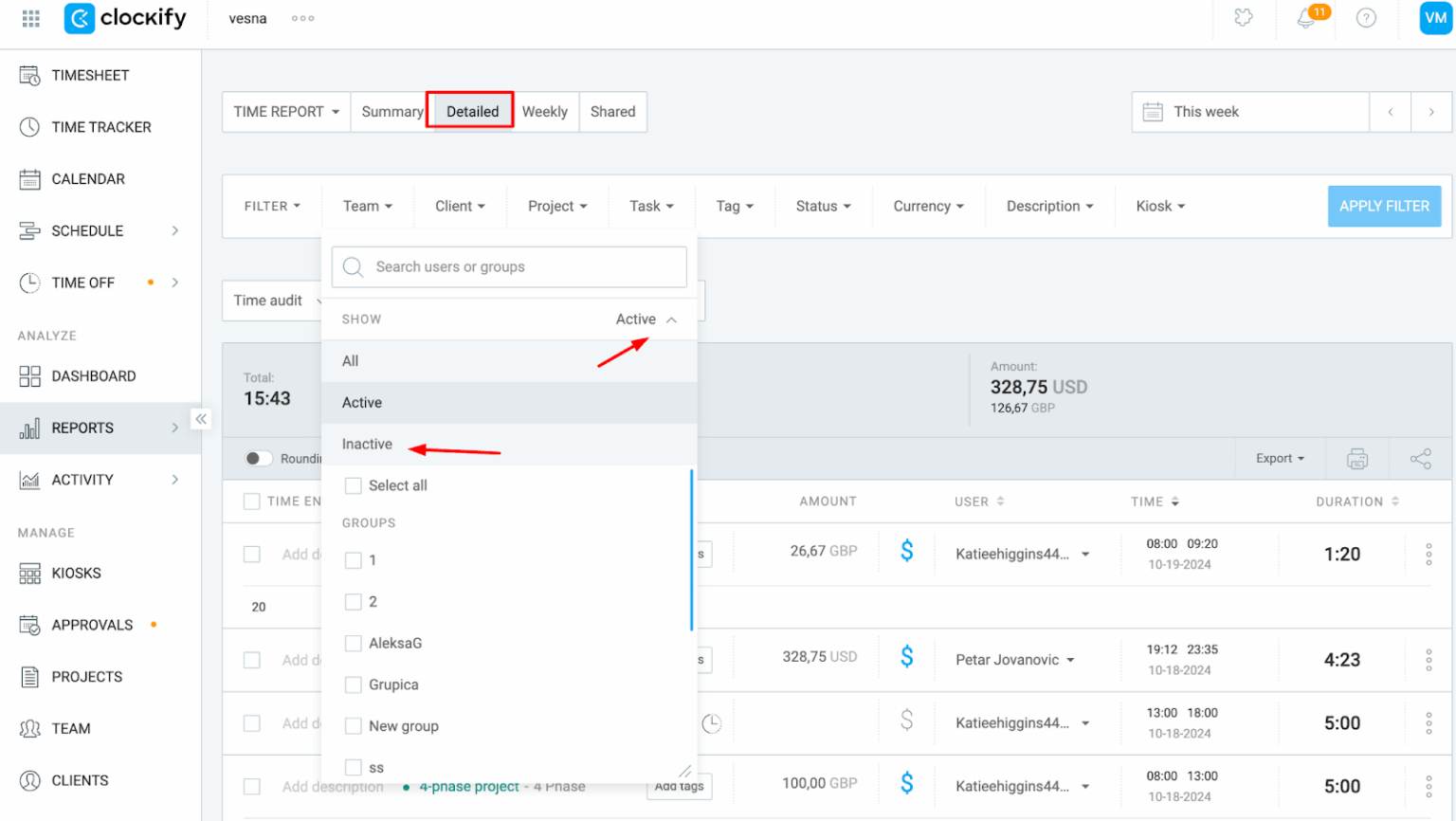Click the print report icon
This screenshot has width=1456, height=821.
click(x=1356, y=458)
